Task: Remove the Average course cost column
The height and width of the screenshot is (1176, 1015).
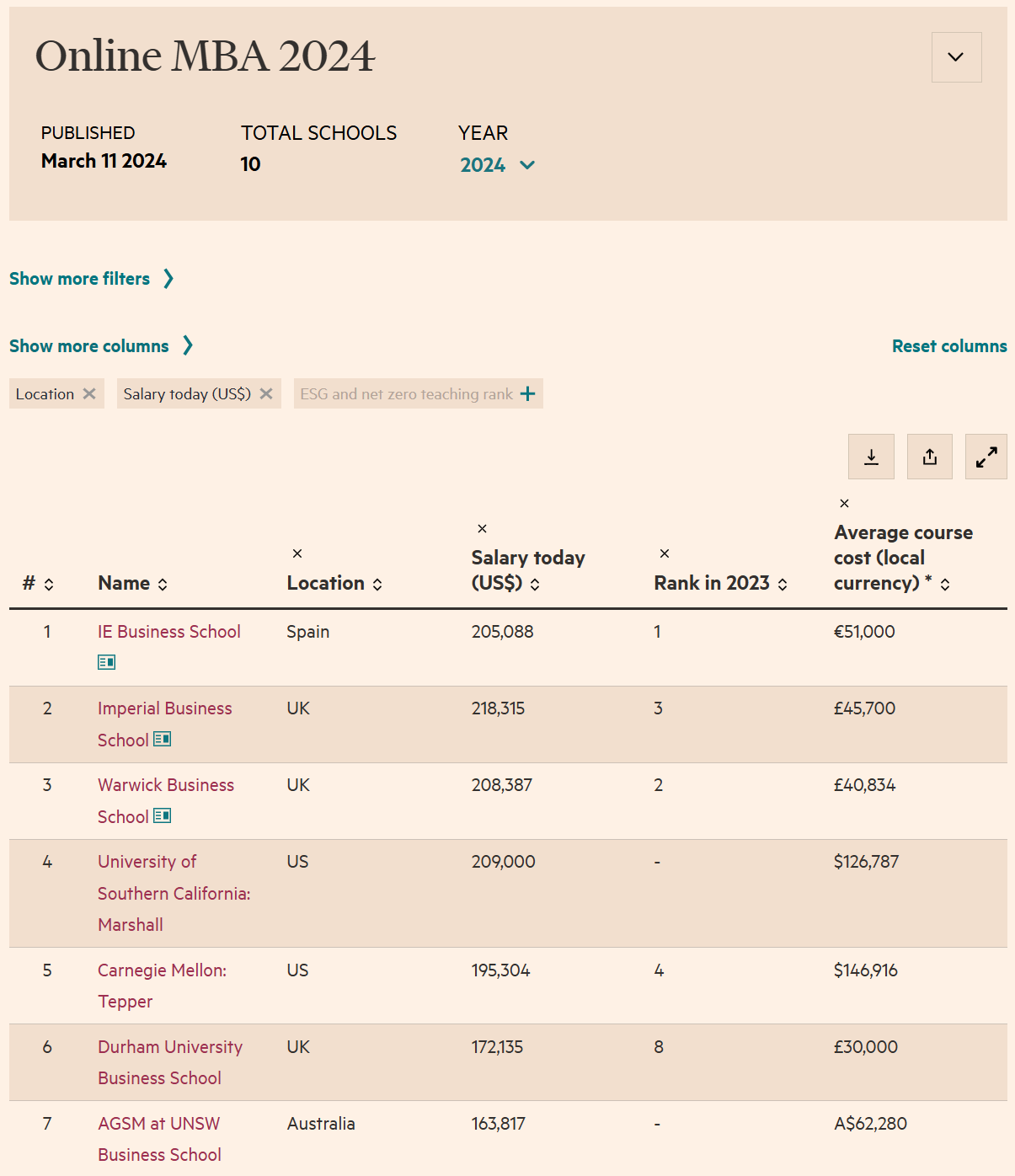Action: tap(844, 504)
